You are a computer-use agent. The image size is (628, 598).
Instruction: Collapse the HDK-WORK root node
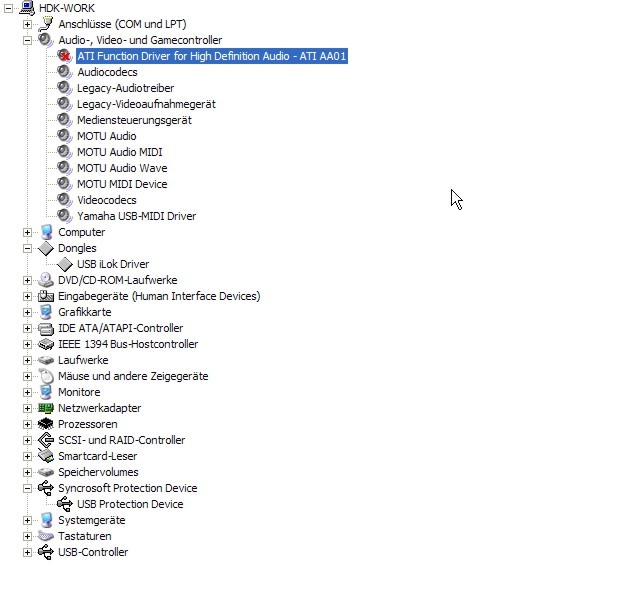point(8,8)
